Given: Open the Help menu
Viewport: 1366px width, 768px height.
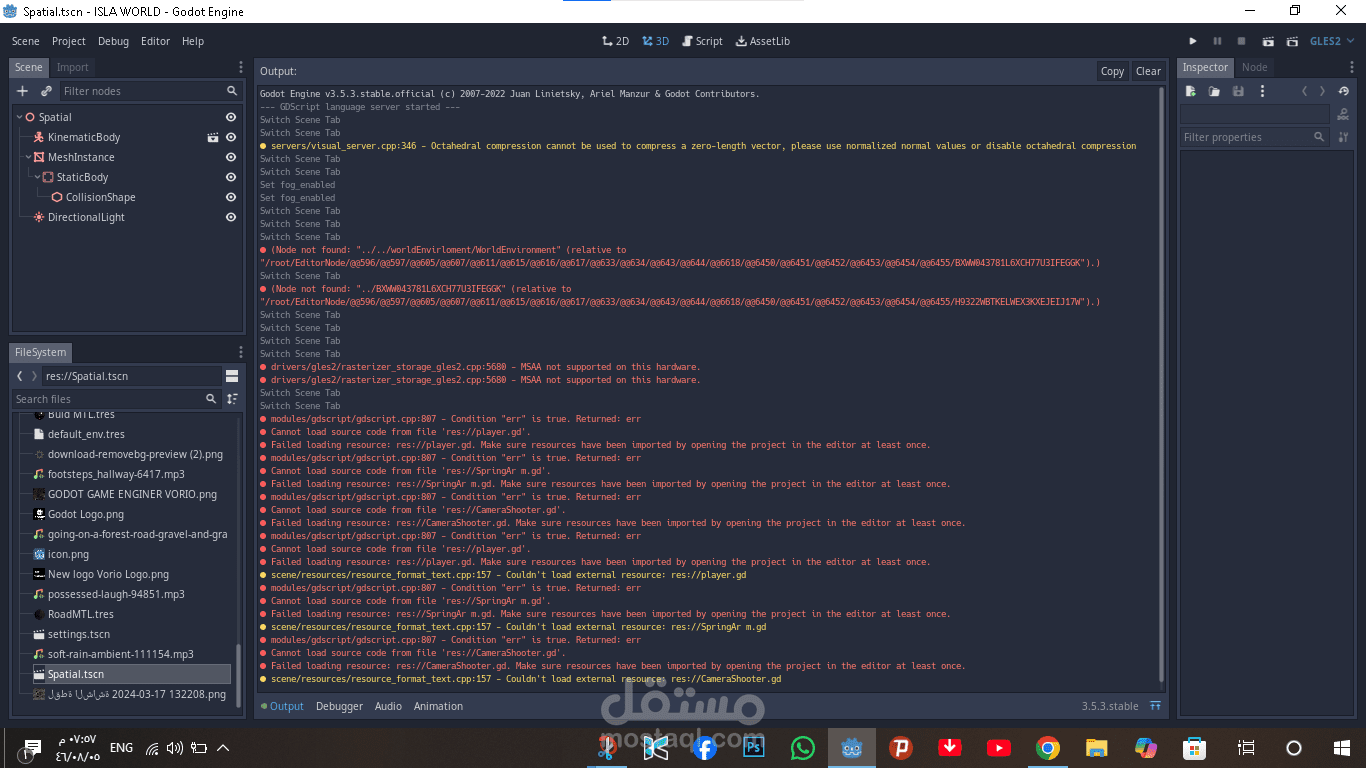Looking at the screenshot, I should point(193,41).
